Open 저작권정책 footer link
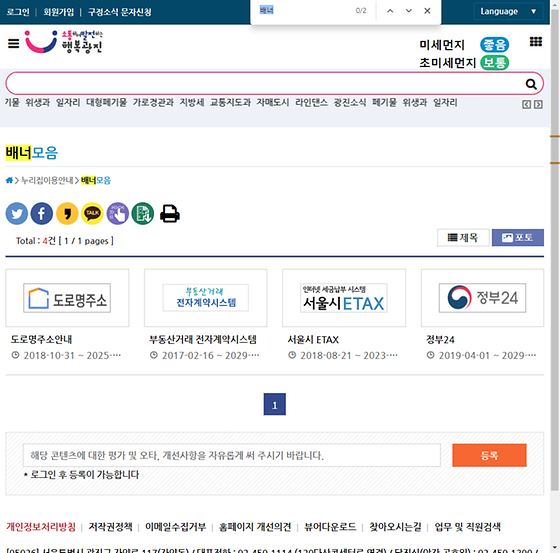This screenshot has width=560, height=553. tap(110, 527)
